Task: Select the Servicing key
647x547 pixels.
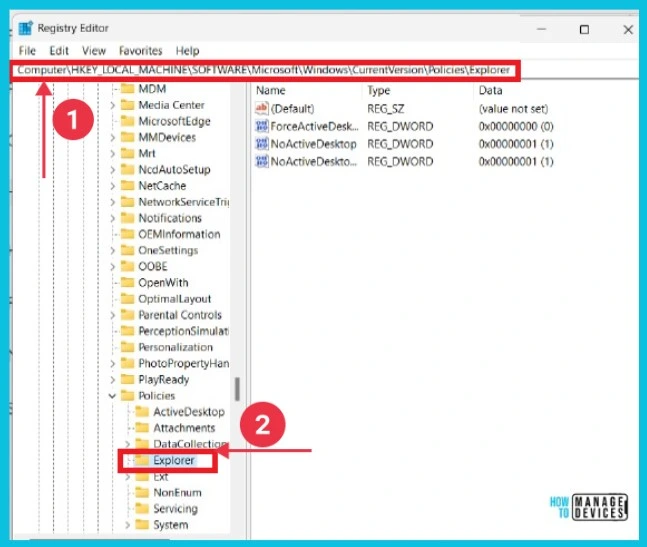Action: coord(175,509)
